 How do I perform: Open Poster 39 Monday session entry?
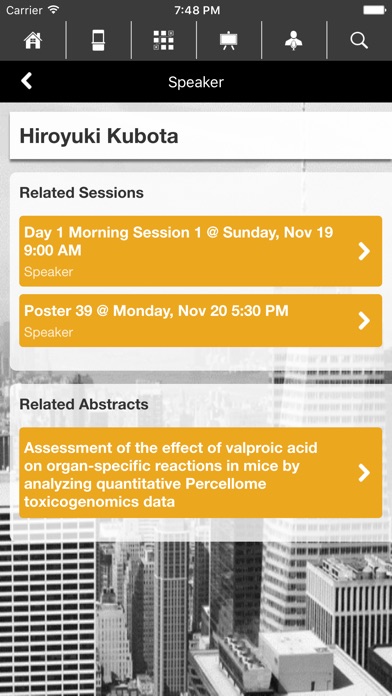pos(201,320)
